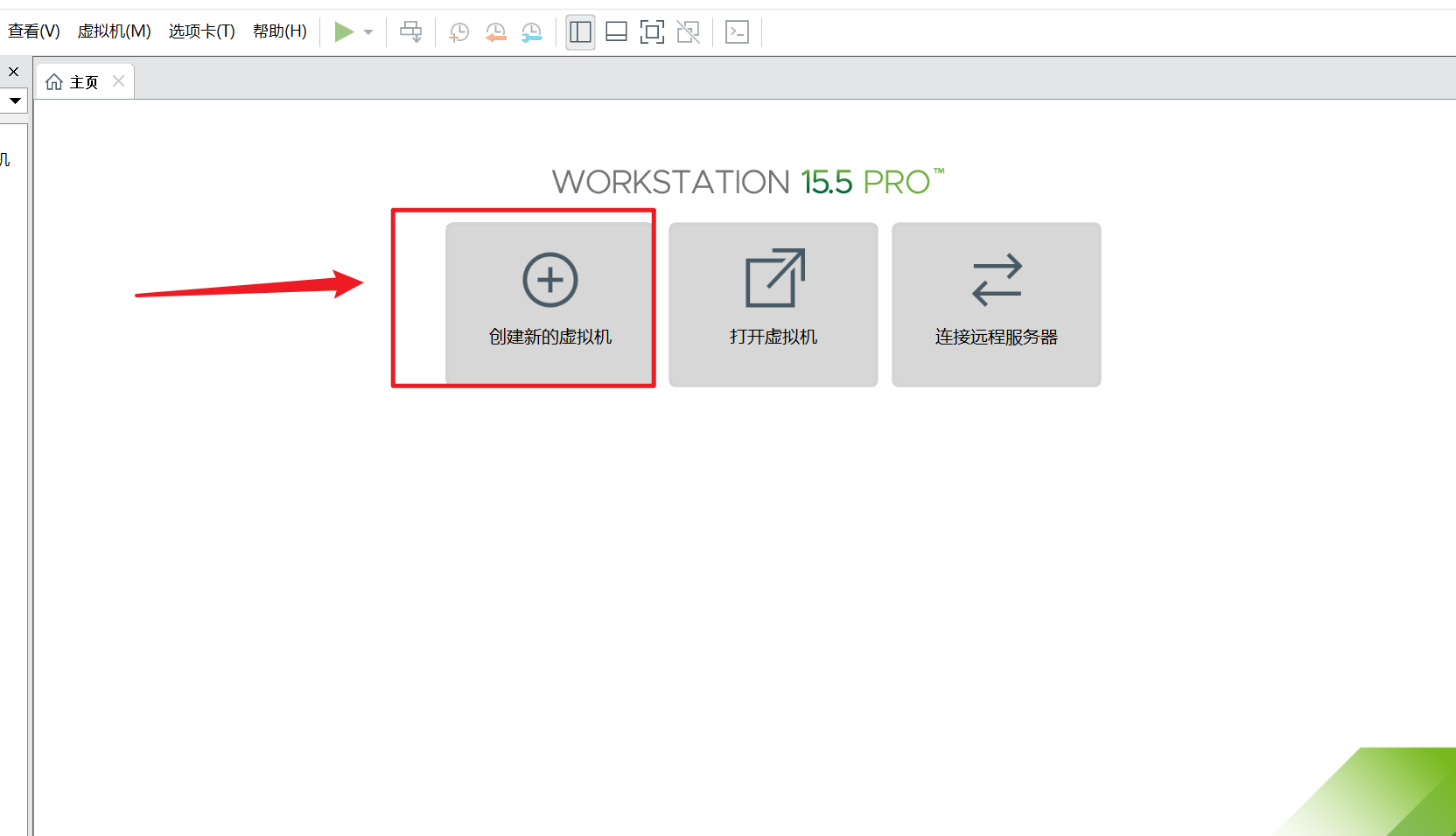The height and width of the screenshot is (836, 1456).
Task: Click the revert to snapshot icon
Action: [495, 32]
